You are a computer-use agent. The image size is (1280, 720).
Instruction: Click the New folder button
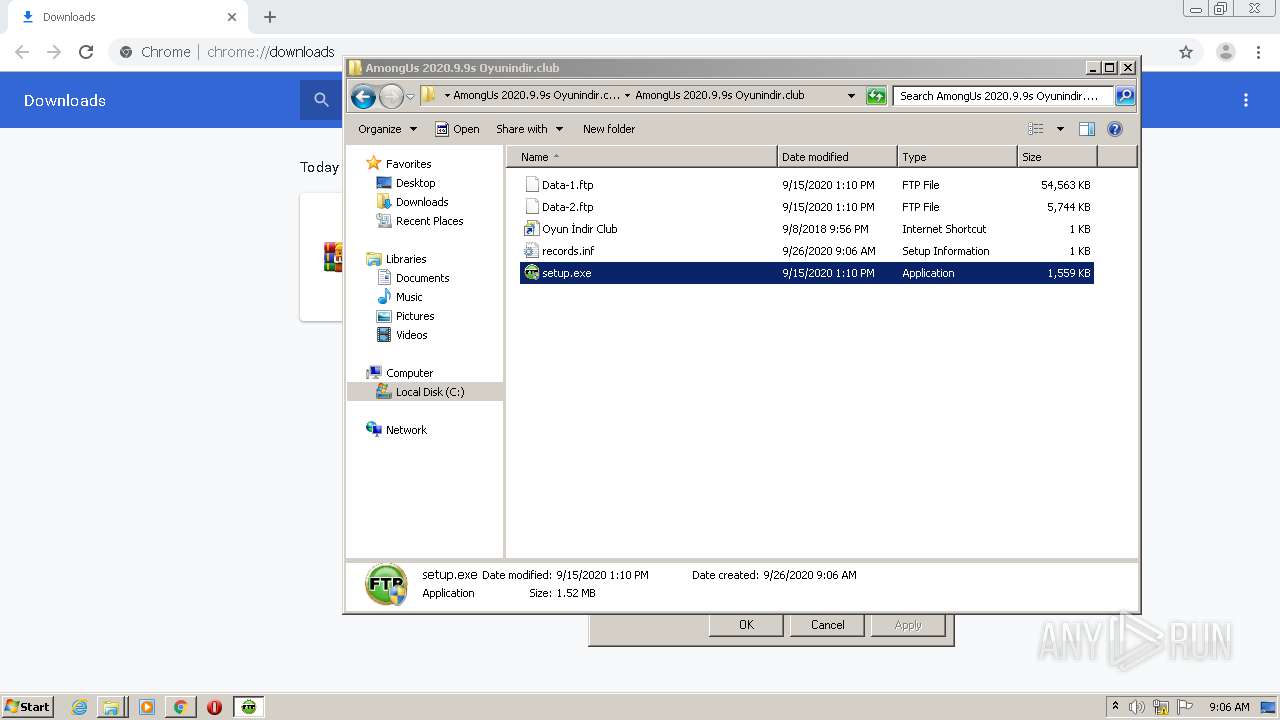(x=609, y=129)
